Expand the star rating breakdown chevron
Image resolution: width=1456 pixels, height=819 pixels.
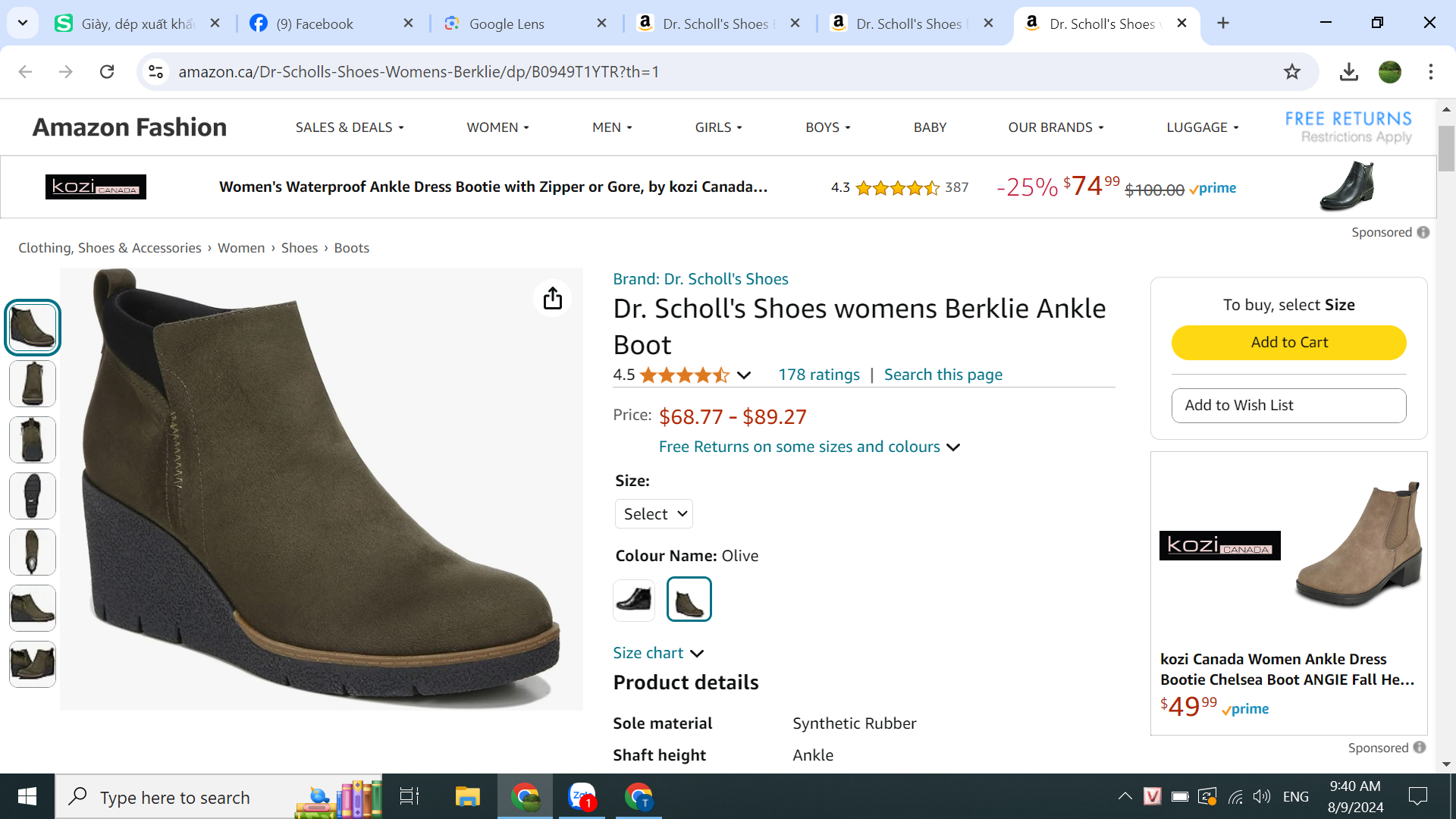pos(744,375)
